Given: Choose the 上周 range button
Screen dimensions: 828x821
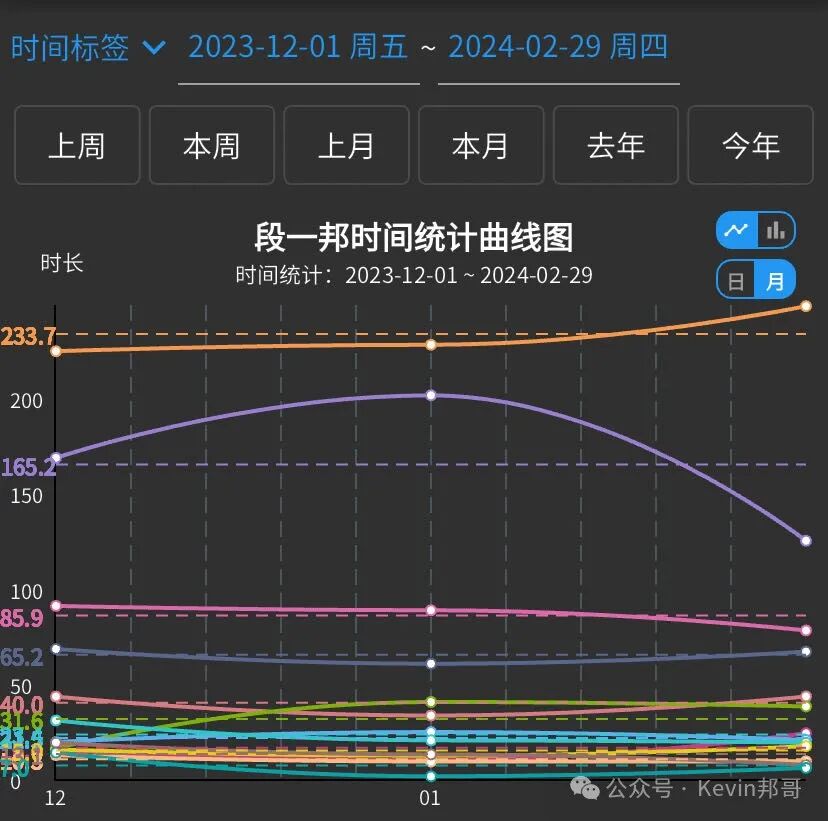Looking at the screenshot, I should click(77, 145).
